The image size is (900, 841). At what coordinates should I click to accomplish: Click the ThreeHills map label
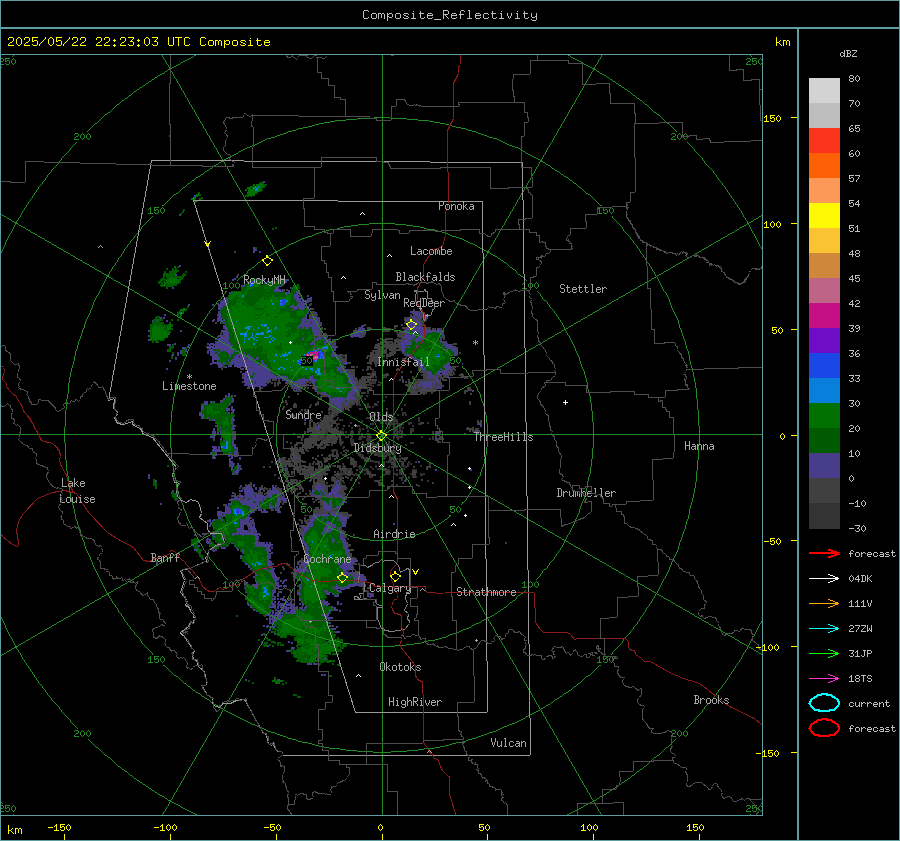[503, 437]
